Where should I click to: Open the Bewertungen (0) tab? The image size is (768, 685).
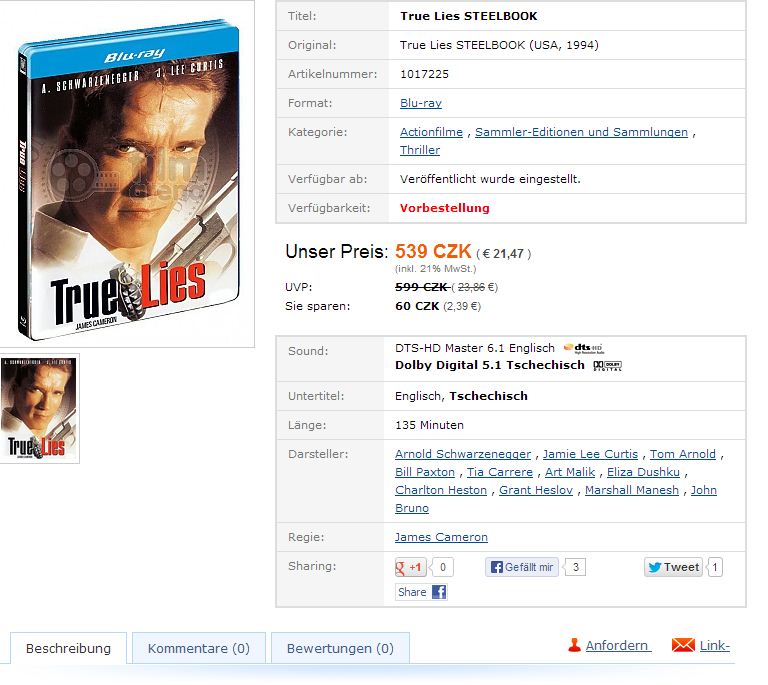[x=340, y=648]
